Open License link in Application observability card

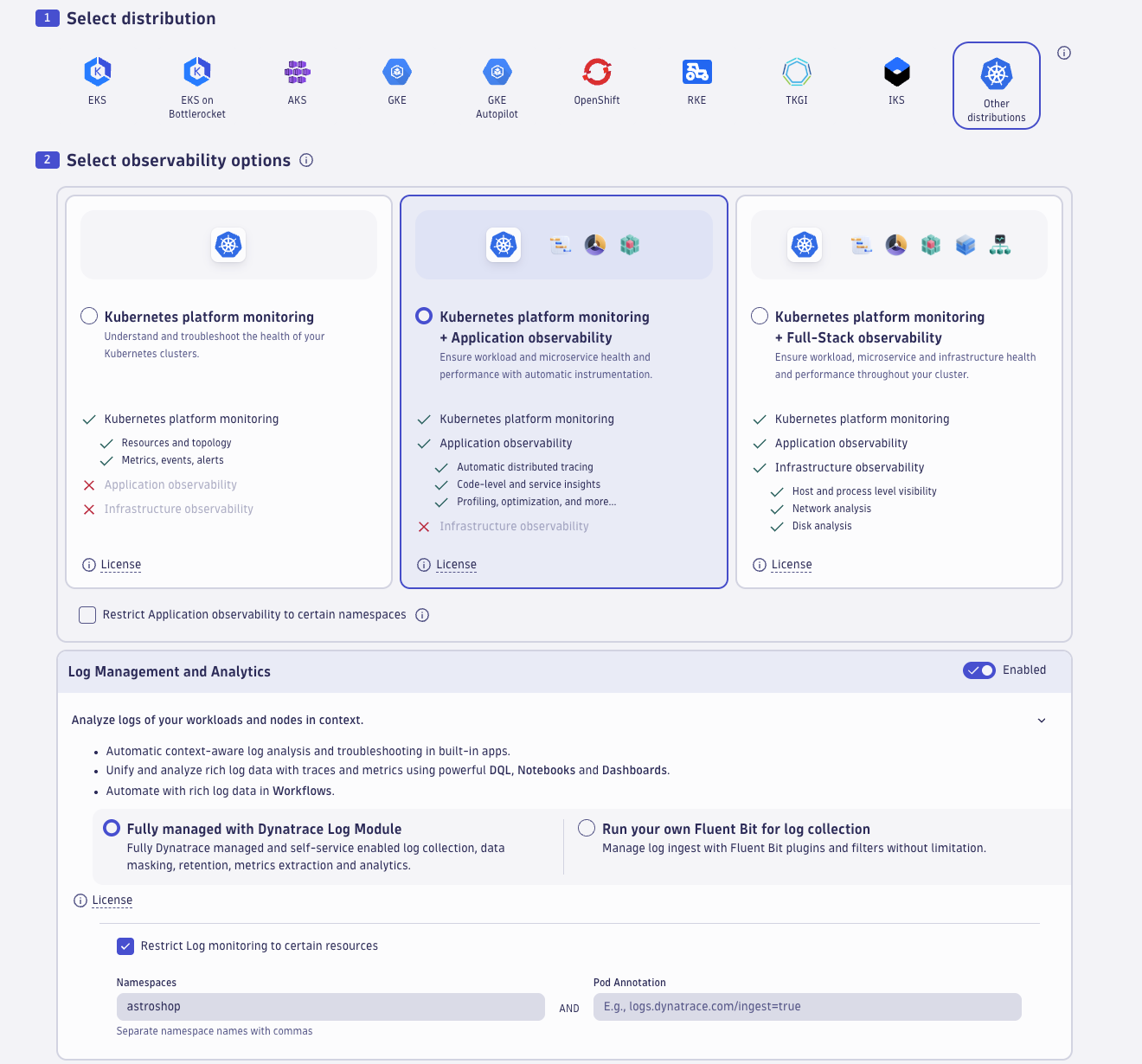coord(457,565)
